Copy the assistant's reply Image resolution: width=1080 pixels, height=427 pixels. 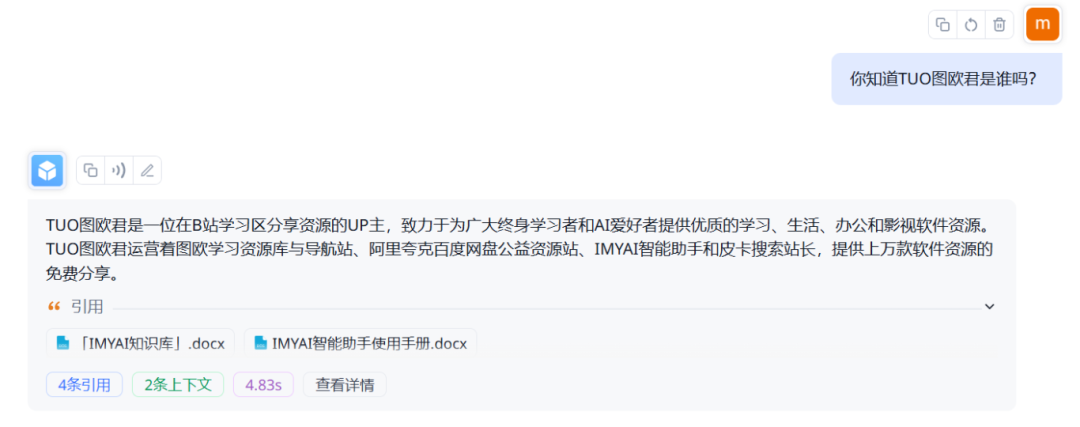click(90, 170)
